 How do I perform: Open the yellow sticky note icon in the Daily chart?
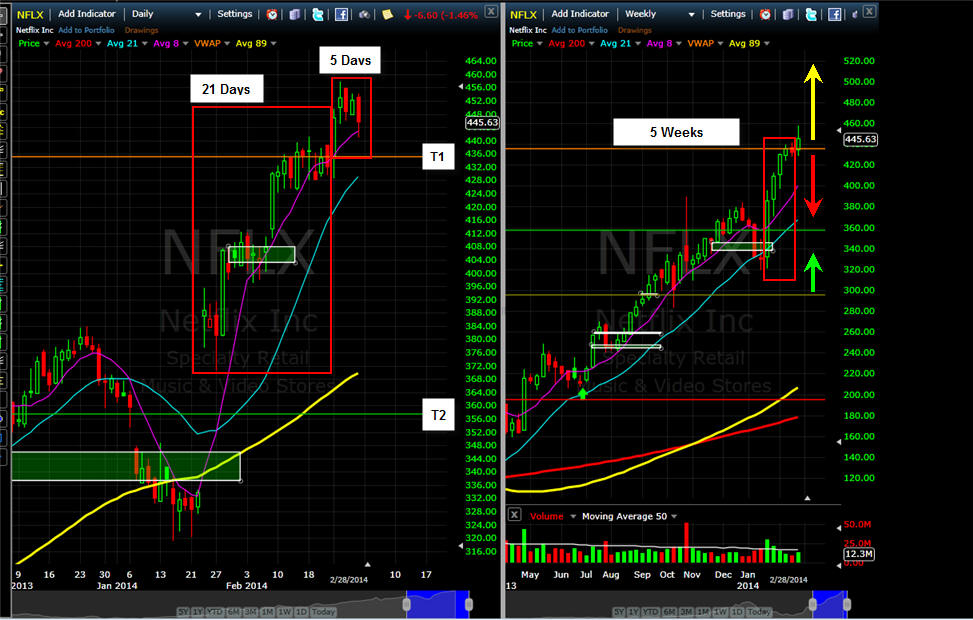tap(387, 14)
